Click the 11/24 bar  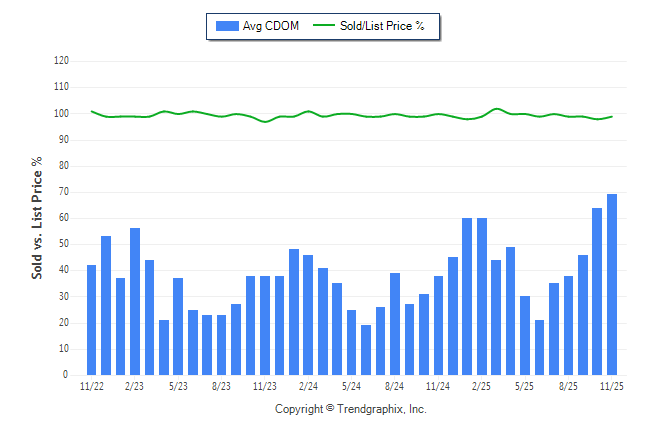[x=438, y=326]
